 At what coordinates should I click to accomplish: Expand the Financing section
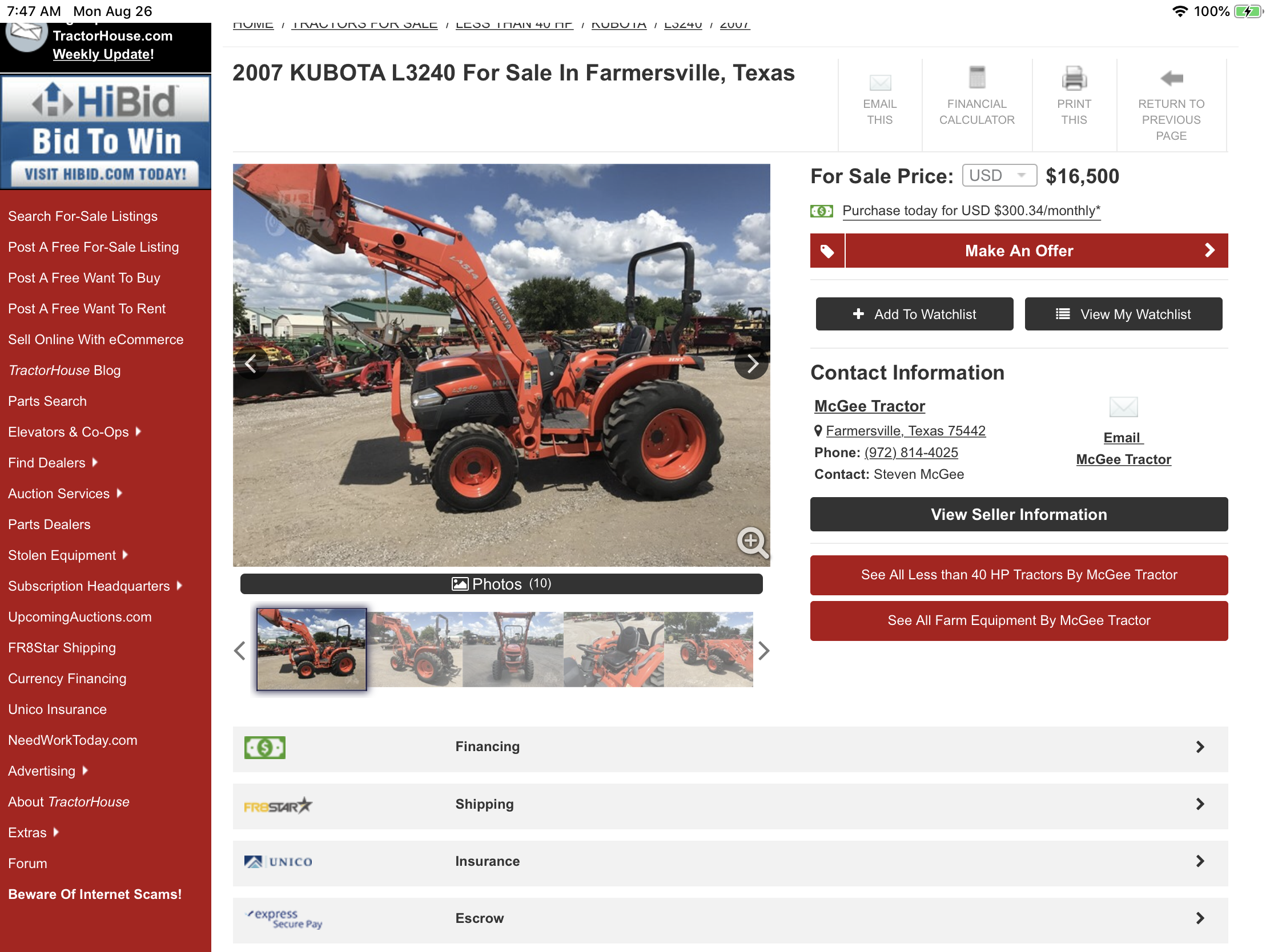730,747
